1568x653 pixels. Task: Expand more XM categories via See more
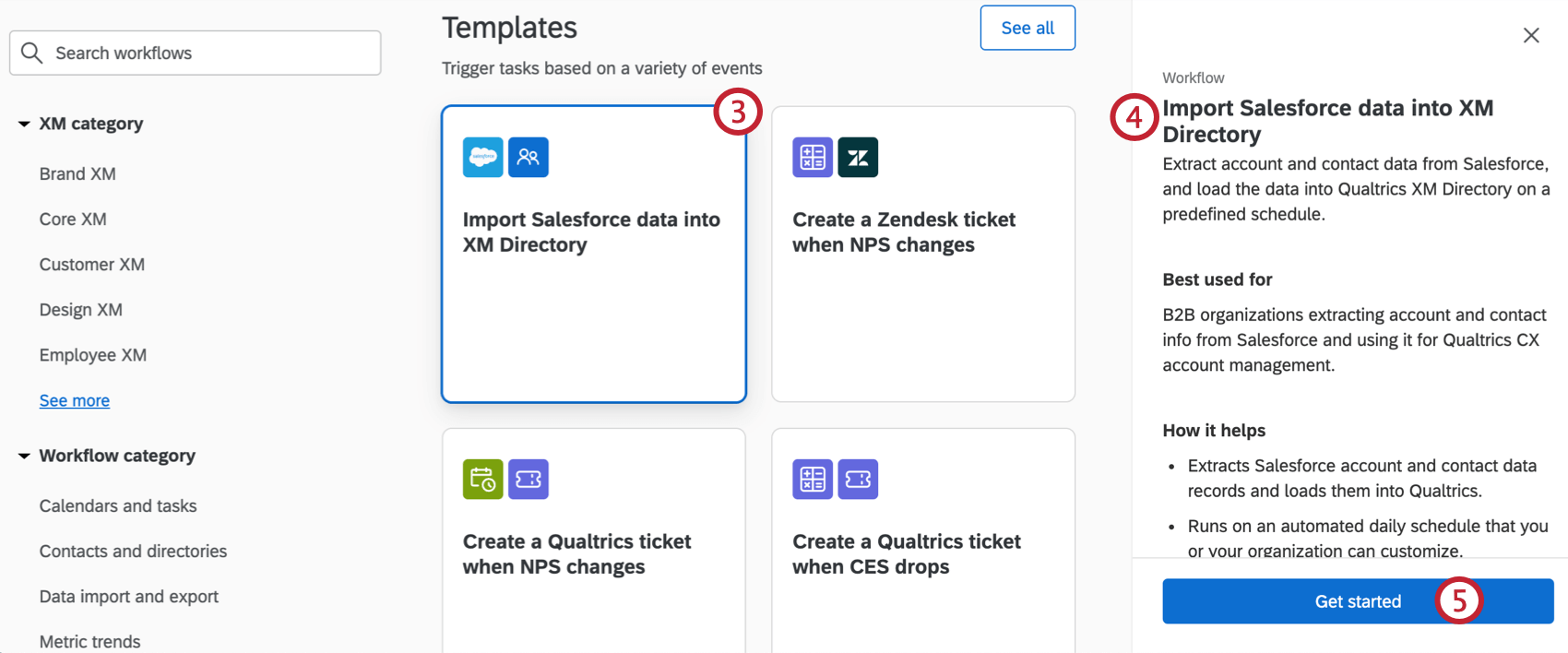pos(74,400)
